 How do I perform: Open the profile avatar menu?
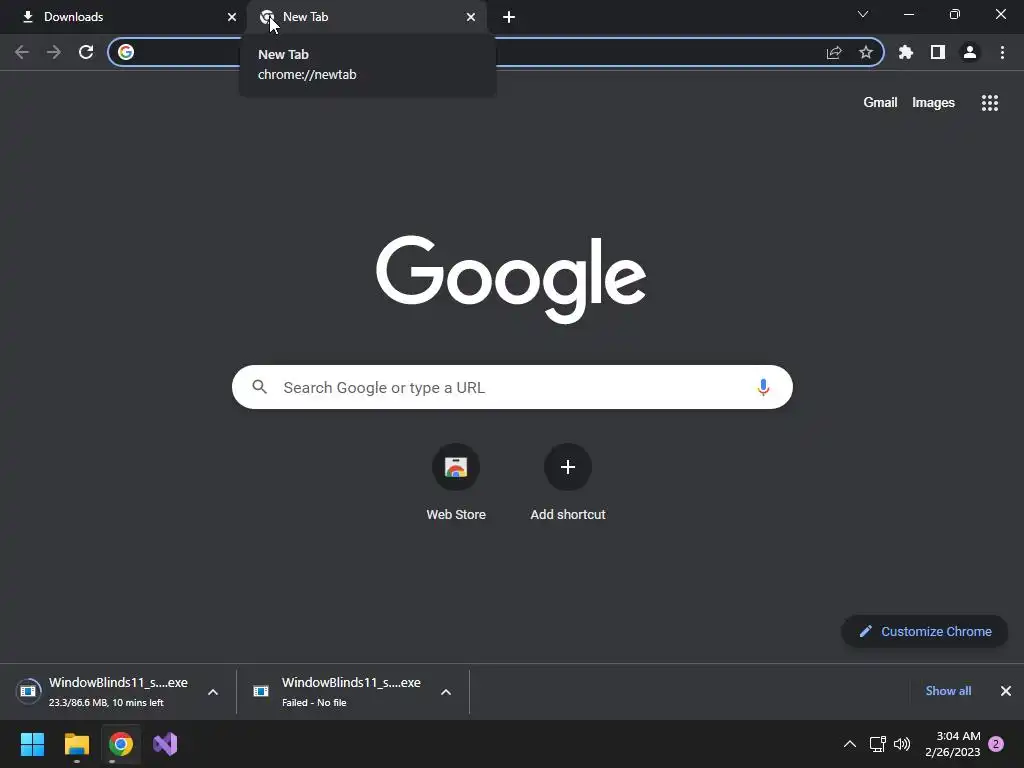coord(970,52)
